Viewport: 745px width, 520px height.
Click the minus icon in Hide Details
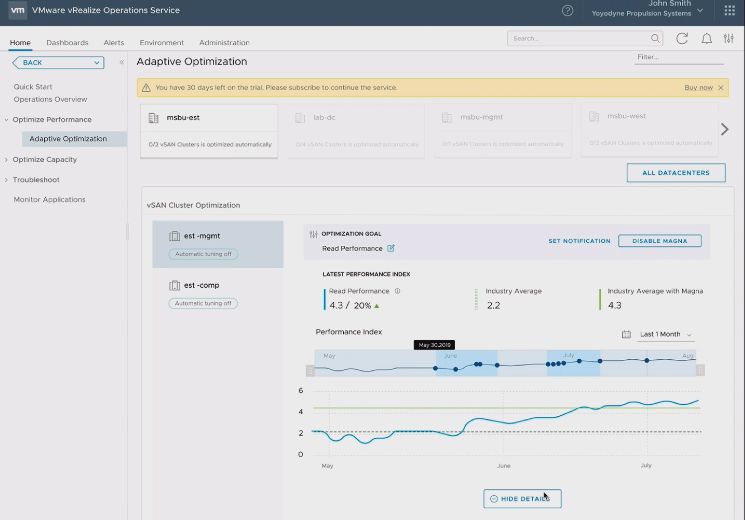tap(494, 499)
